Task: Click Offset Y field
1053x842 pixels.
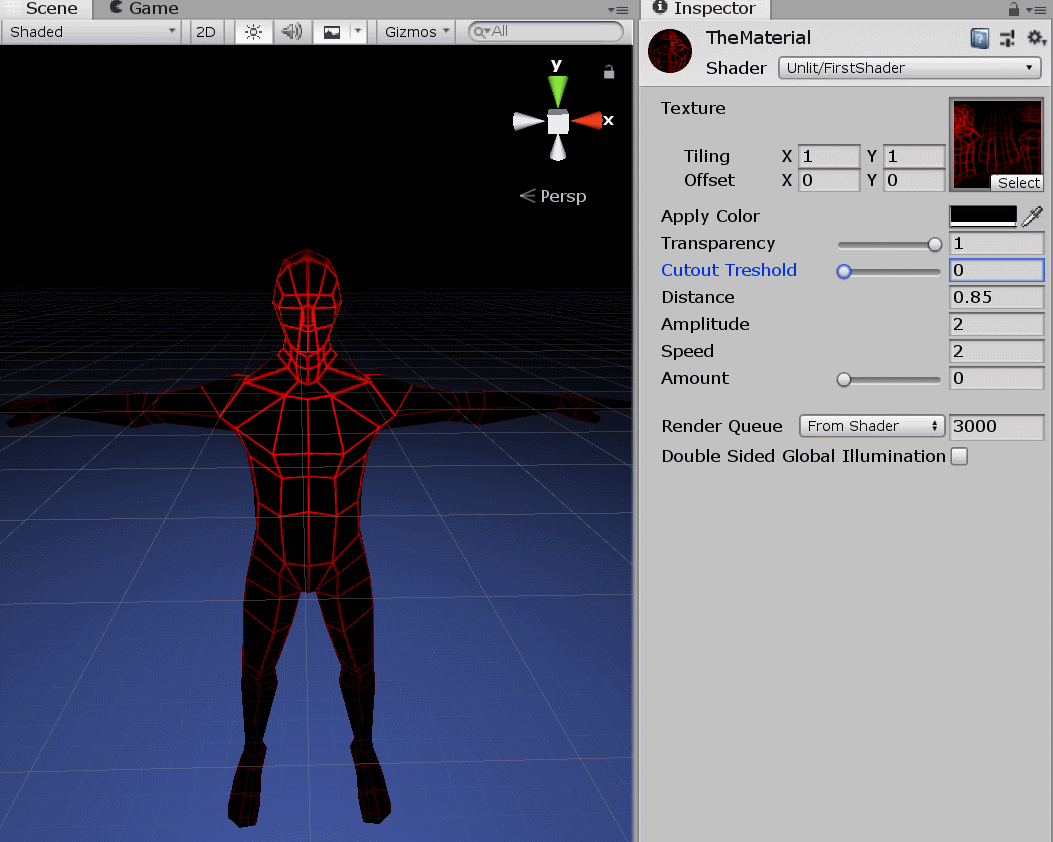Action: tap(914, 181)
